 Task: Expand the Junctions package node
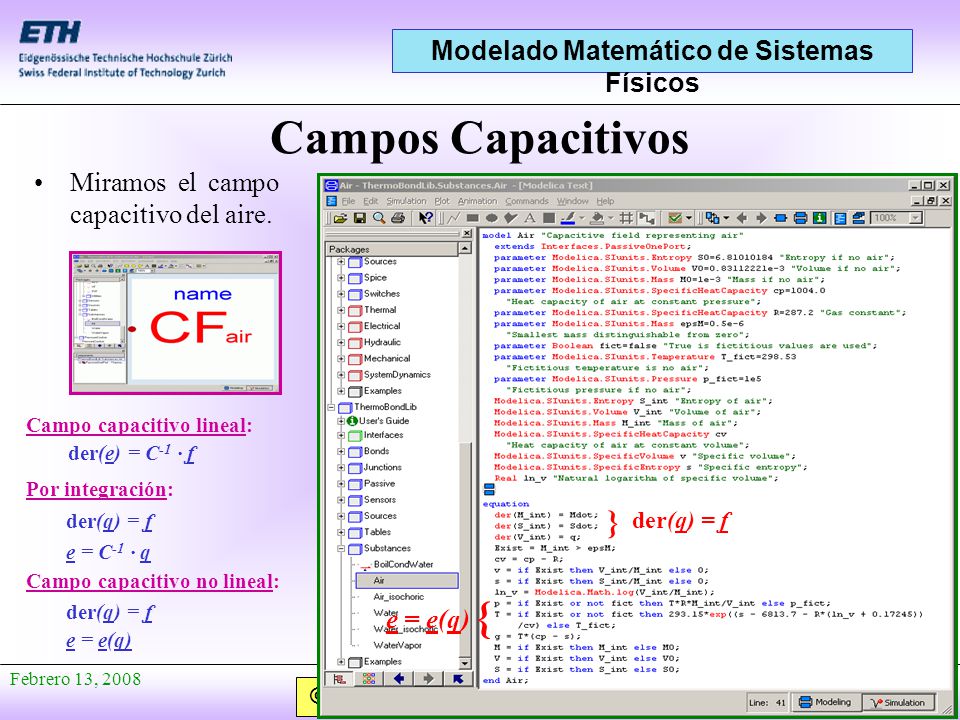341,468
